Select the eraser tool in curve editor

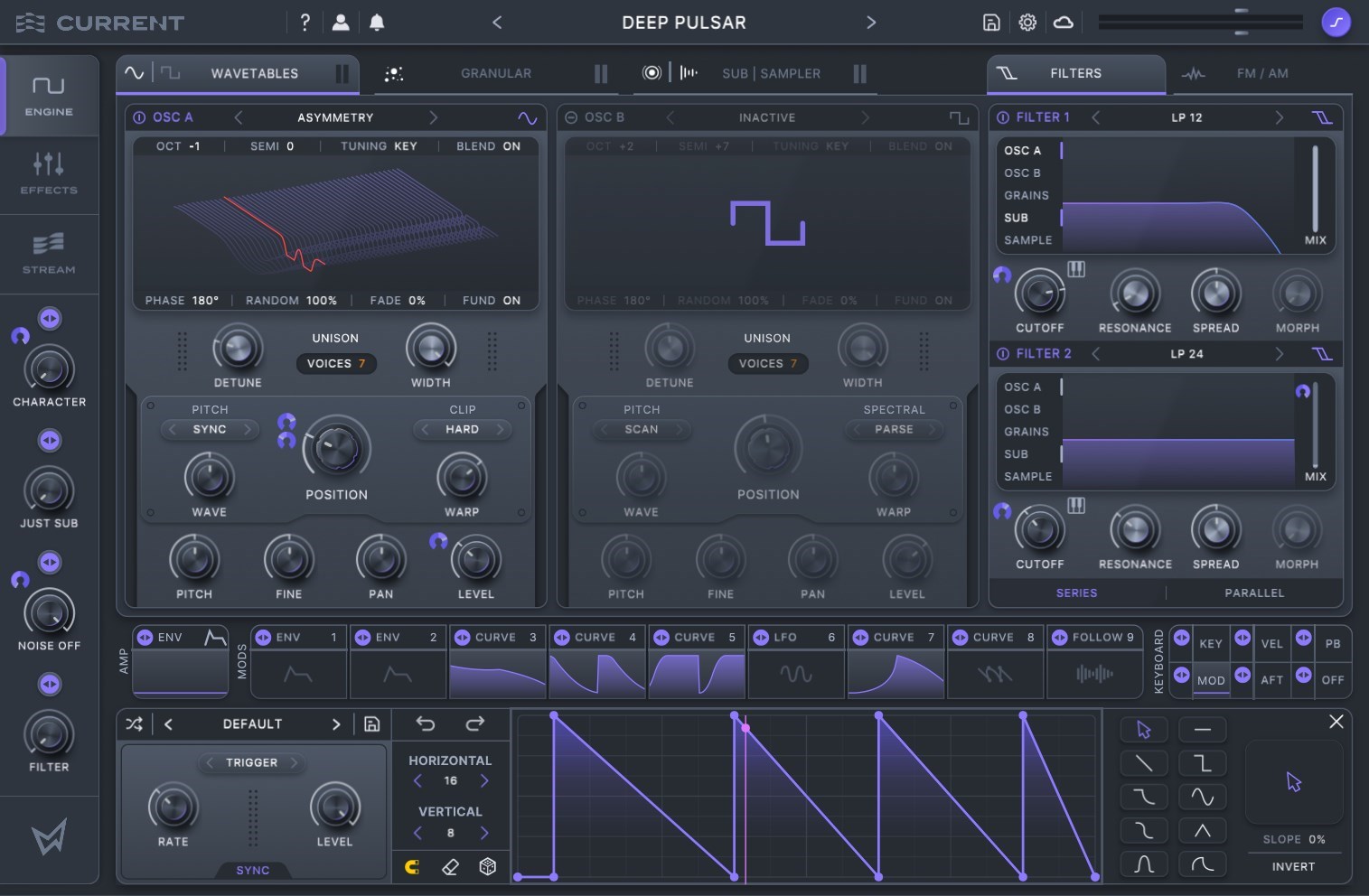pyautogui.click(x=450, y=867)
